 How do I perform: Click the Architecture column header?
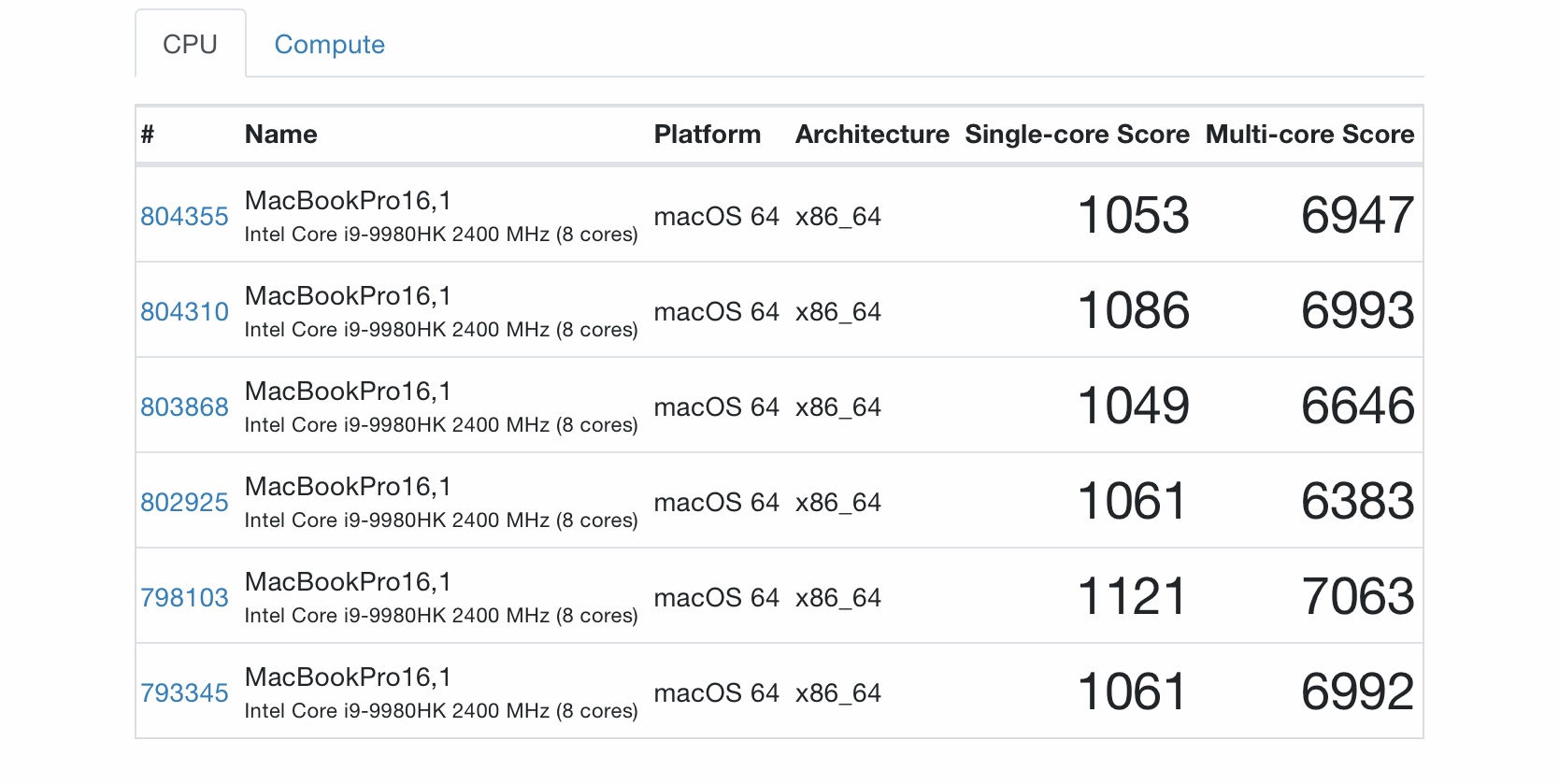point(872,135)
